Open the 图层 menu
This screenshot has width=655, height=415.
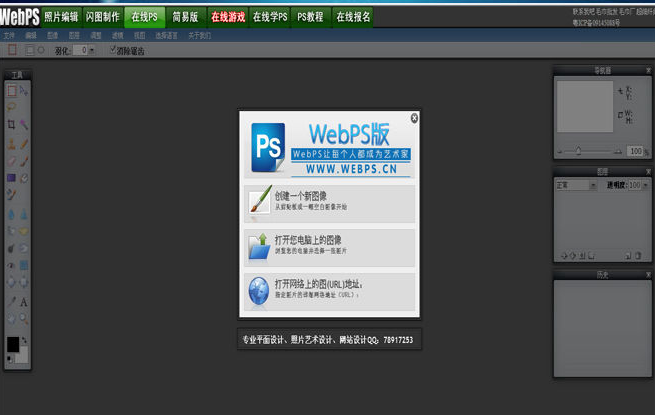(74, 36)
